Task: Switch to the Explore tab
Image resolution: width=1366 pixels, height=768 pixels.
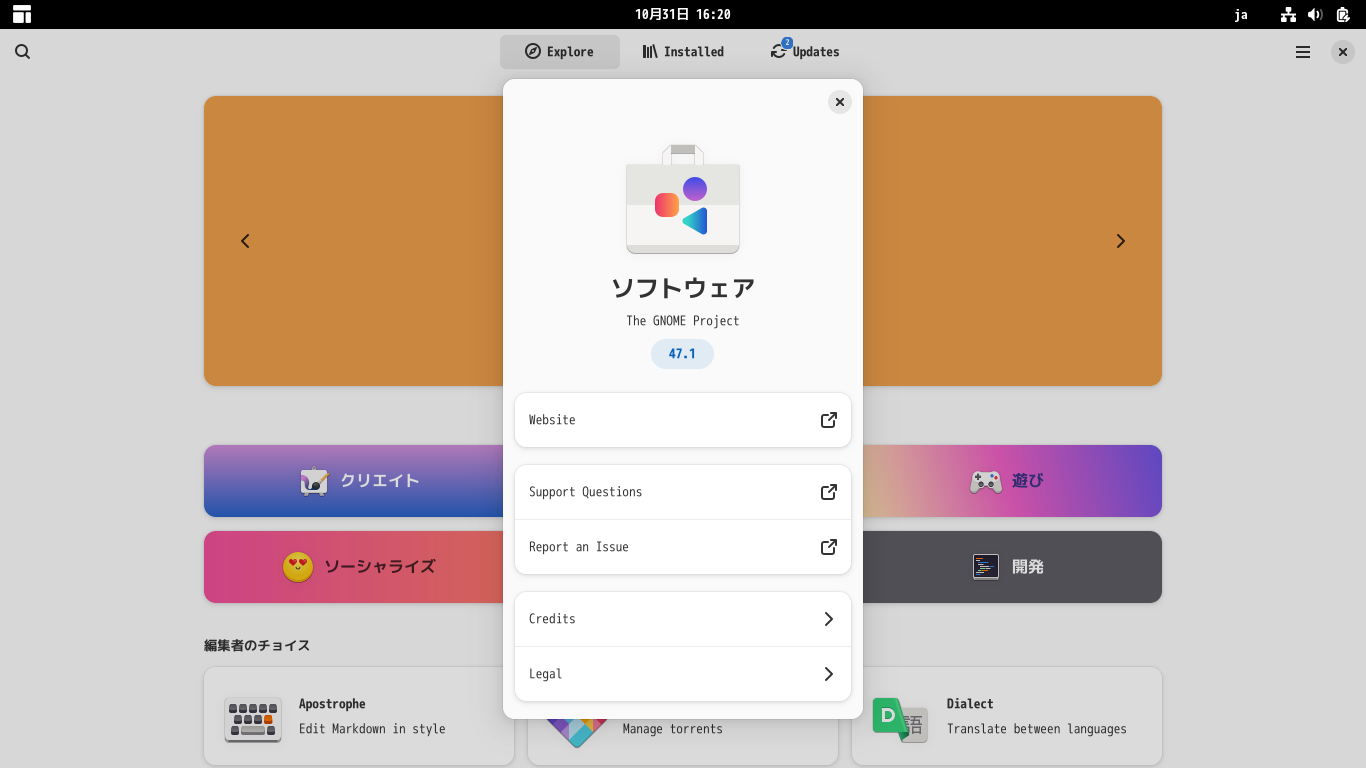Action: pos(560,52)
